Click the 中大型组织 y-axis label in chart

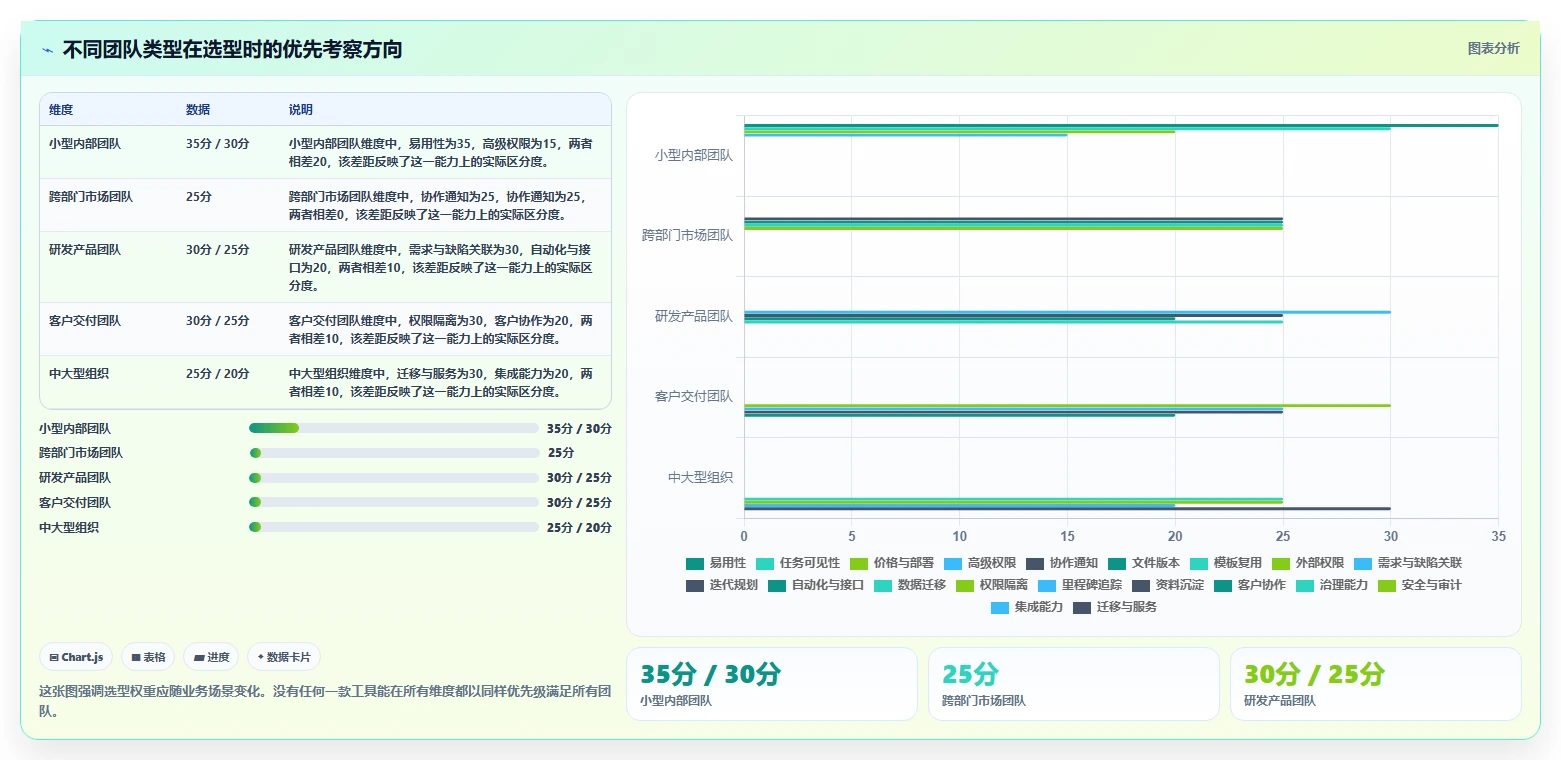click(700, 478)
